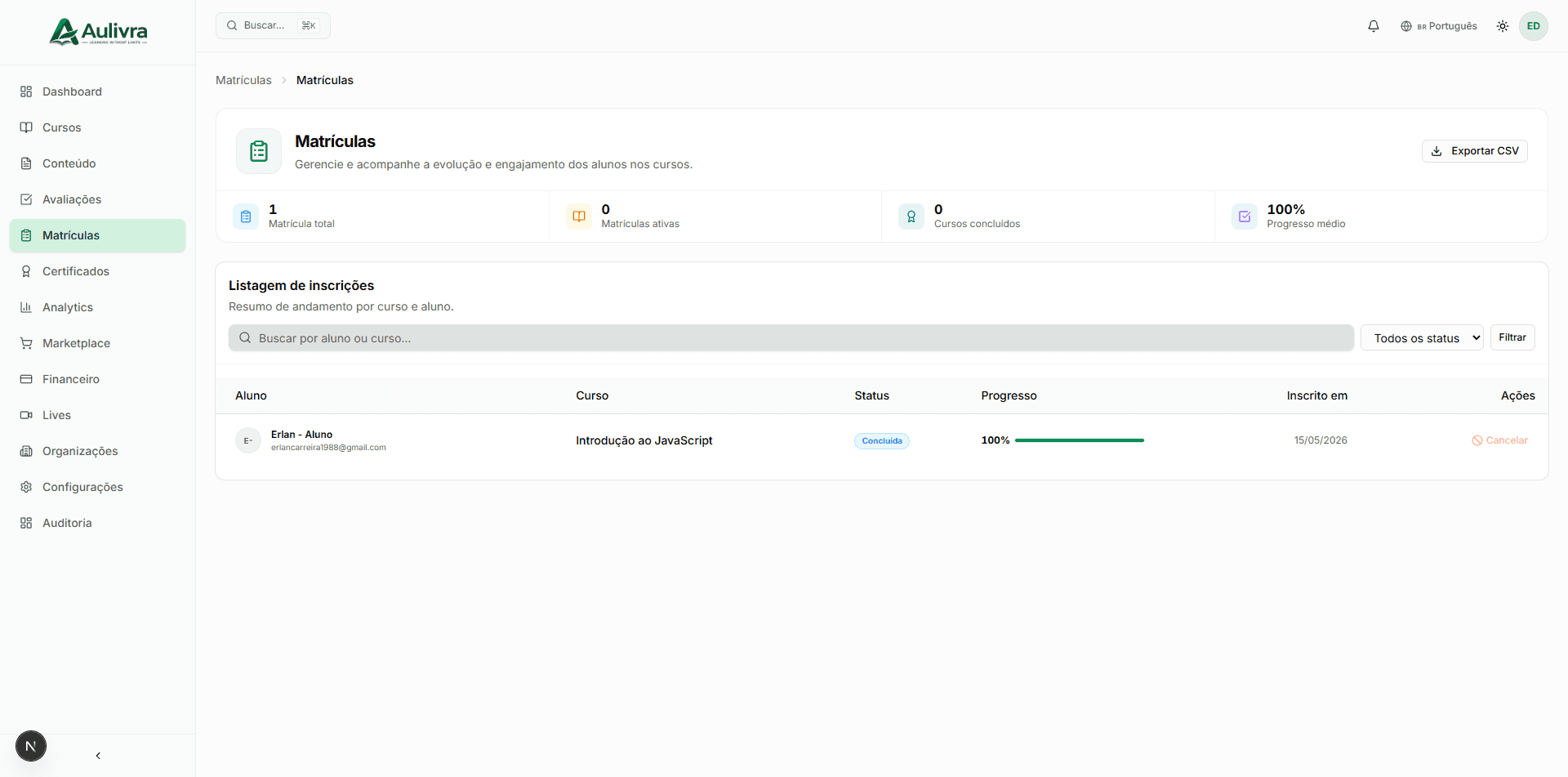
Task: Click the Avaliações check icon
Action: pyautogui.click(x=26, y=199)
